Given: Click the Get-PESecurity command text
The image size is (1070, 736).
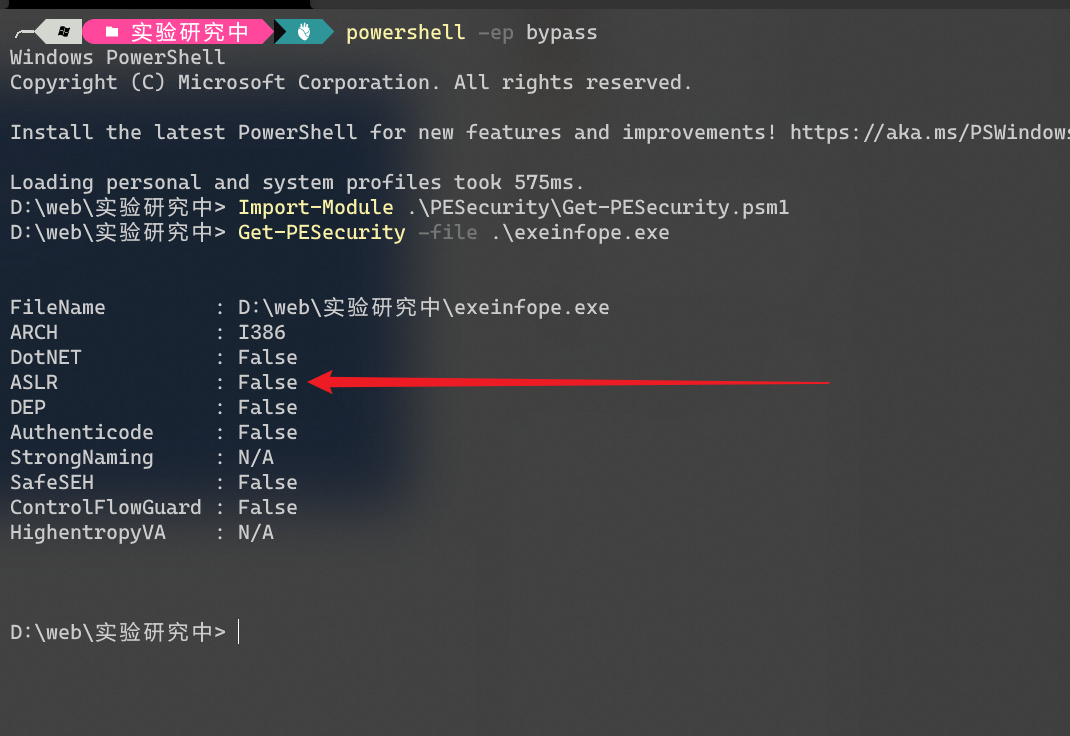Looking at the screenshot, I should click(x=321, y=233).
